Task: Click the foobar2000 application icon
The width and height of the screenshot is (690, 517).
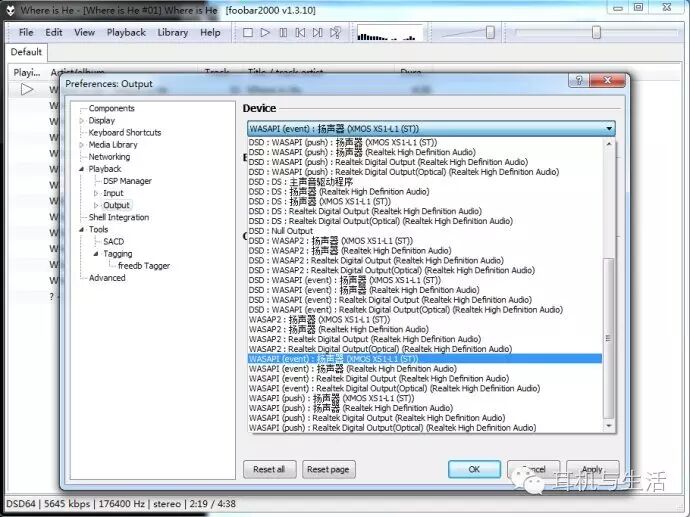Action: click(11, 10)
